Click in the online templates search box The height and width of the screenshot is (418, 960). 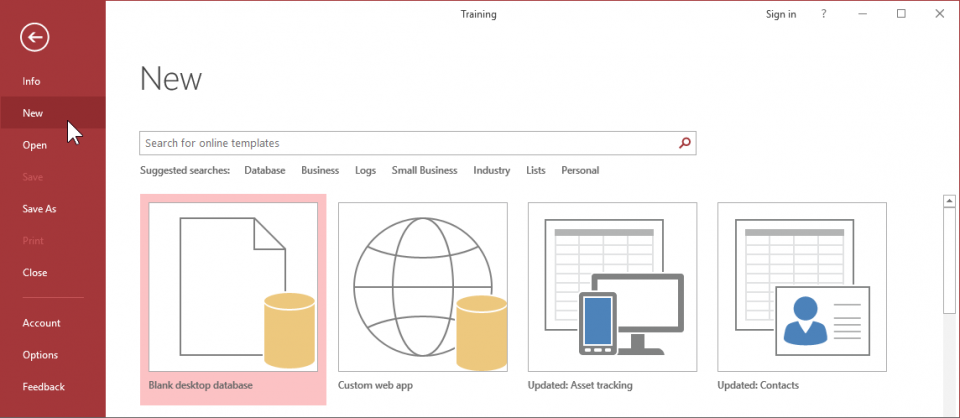click(408, 143)
